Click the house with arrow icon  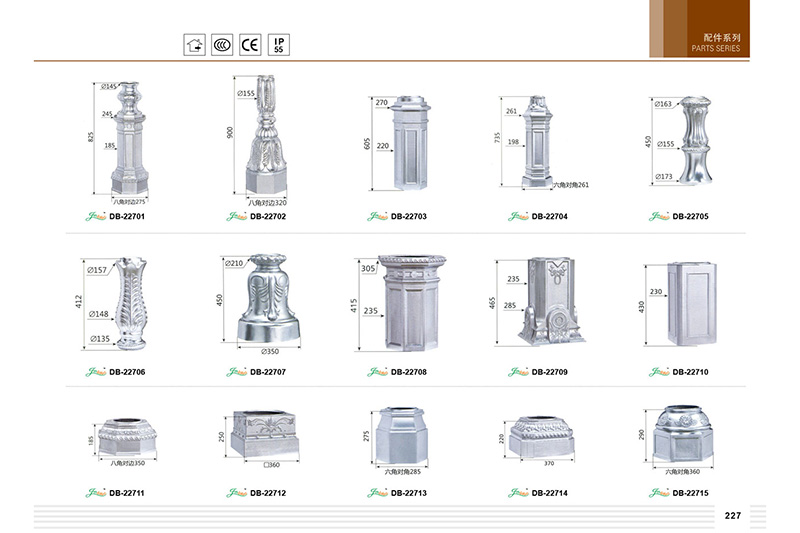click(194, 45)
